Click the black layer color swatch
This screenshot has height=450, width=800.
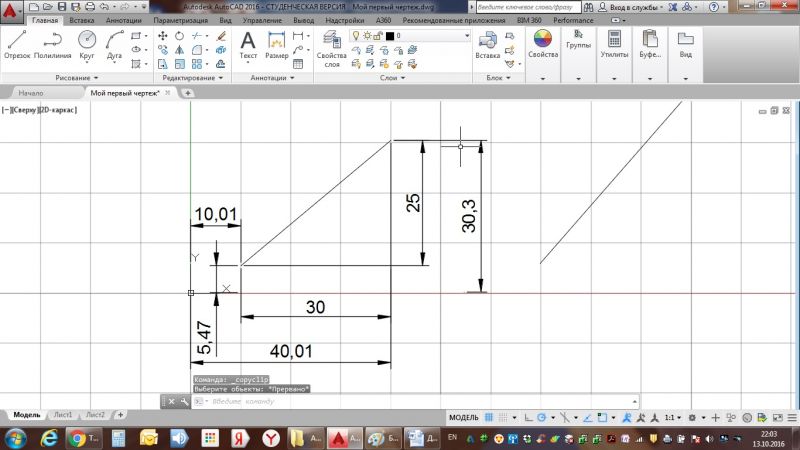pos(390,36)
